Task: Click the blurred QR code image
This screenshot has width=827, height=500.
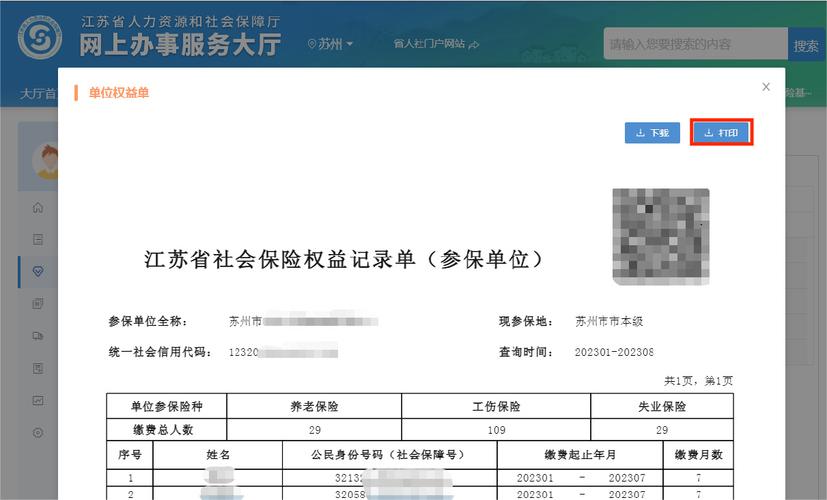Action: 661,237
